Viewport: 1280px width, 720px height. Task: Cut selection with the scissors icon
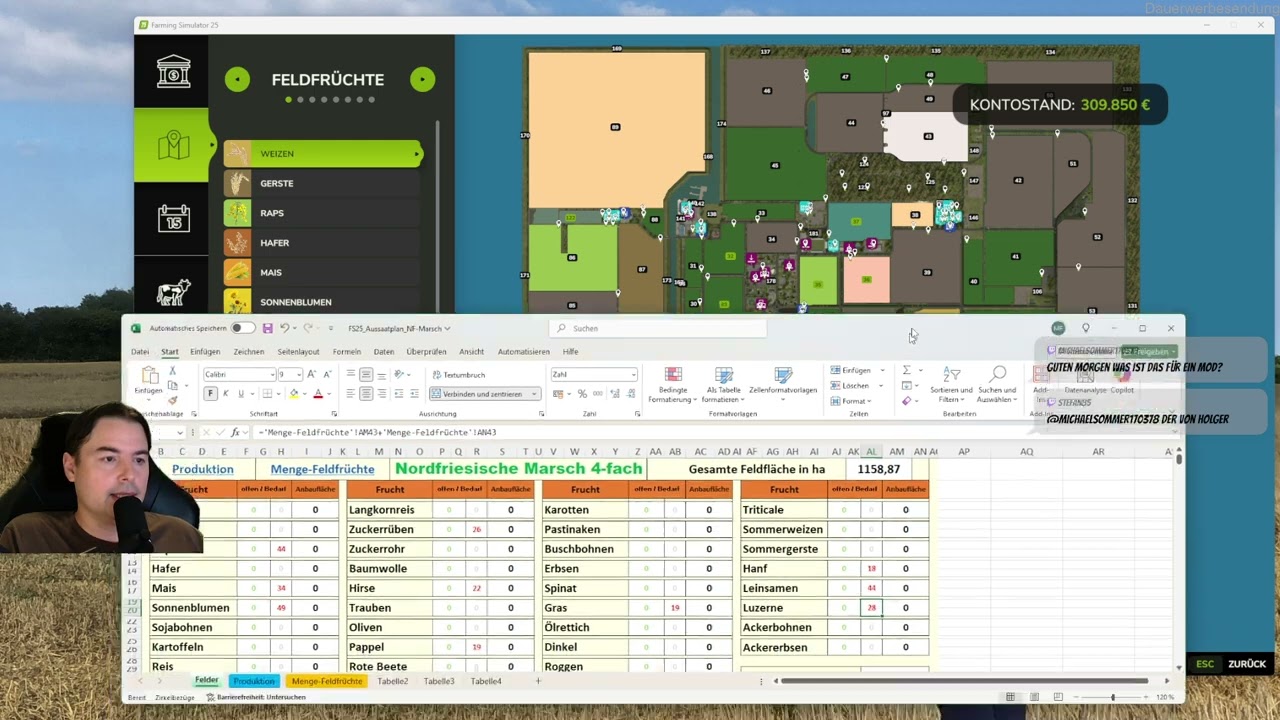172,371
